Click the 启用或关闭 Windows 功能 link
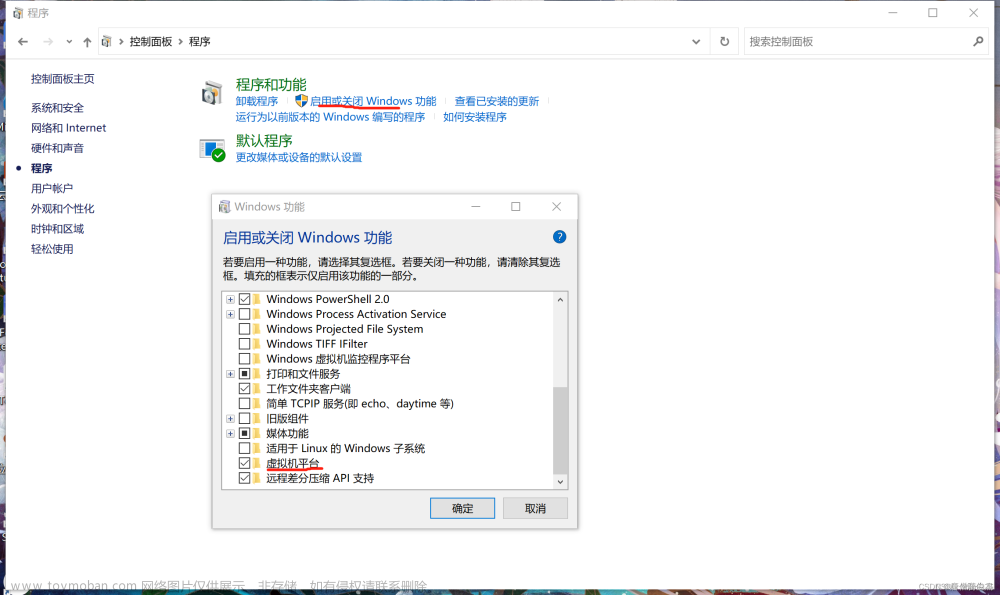1000x595 pixels. tap(373, 101)
